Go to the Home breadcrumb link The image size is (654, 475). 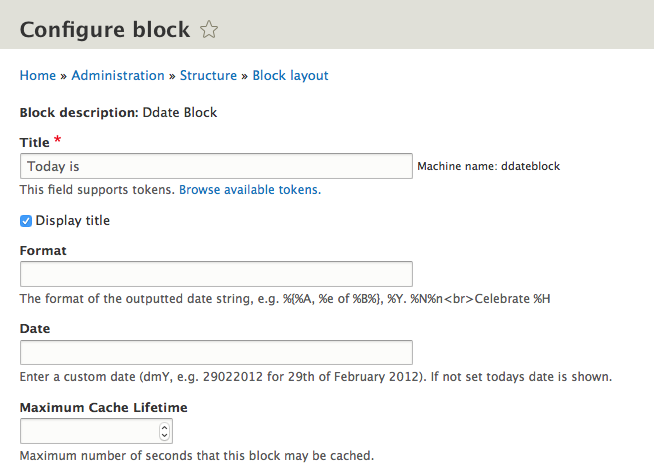coord(38,76)
